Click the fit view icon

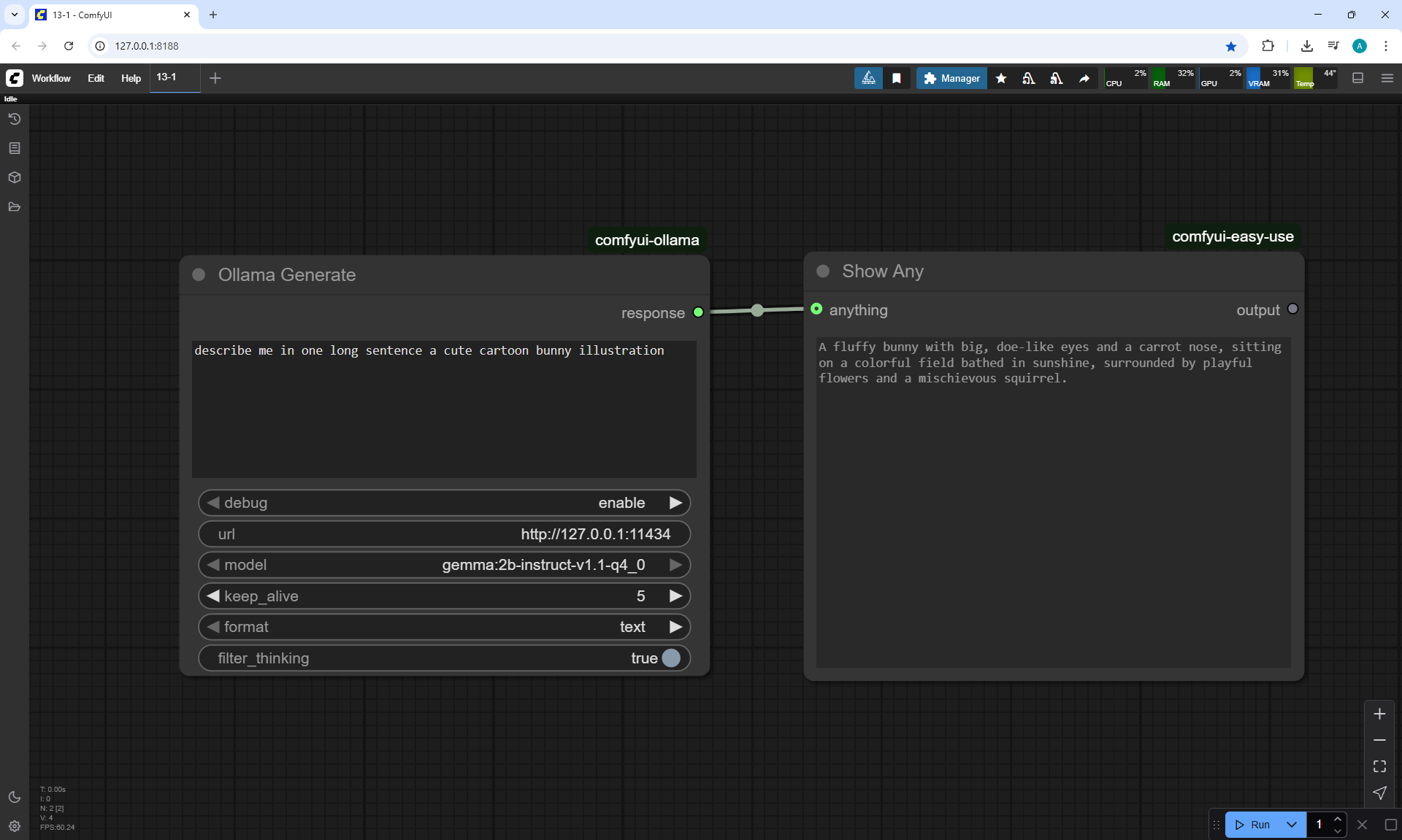click(1379, 766)
